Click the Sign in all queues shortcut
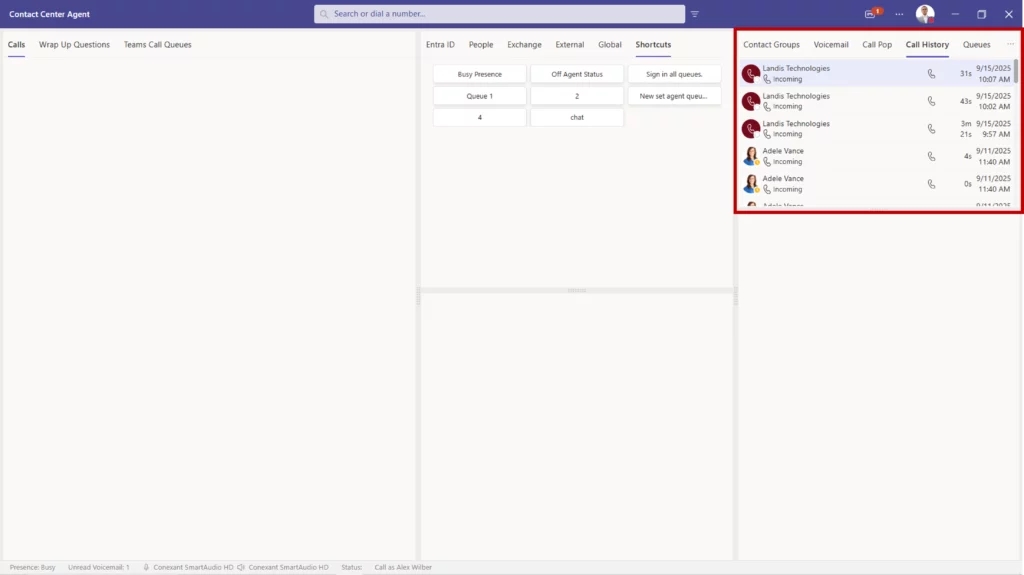The width and height of the screenshot is (1024, 575). point(674,74)
